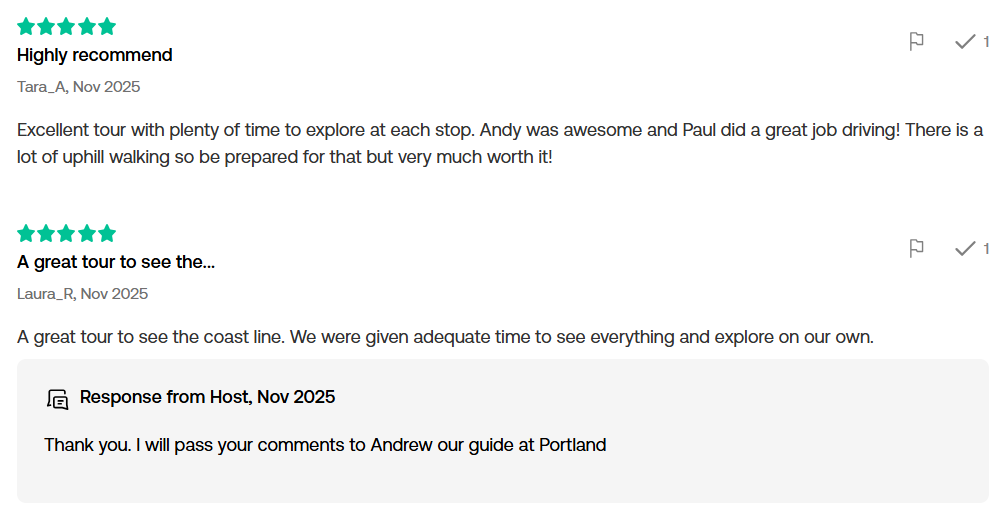The height and width of the screenshot is (515, 1002).
Task: Click third star of Tara_A's rating
Action: tap(67, 27)
